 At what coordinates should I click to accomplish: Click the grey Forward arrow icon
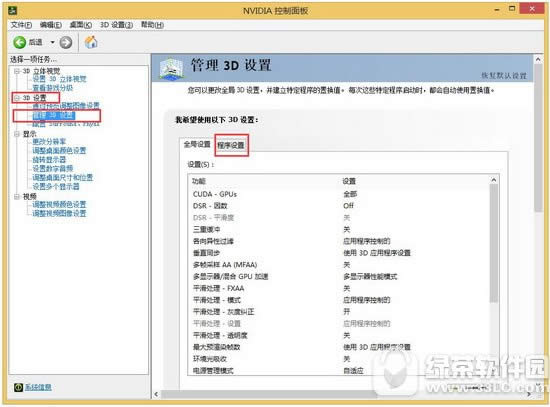66,42
